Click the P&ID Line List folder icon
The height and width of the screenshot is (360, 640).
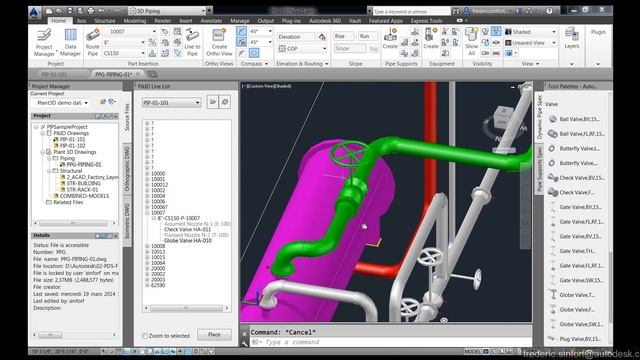pos(213,102)
